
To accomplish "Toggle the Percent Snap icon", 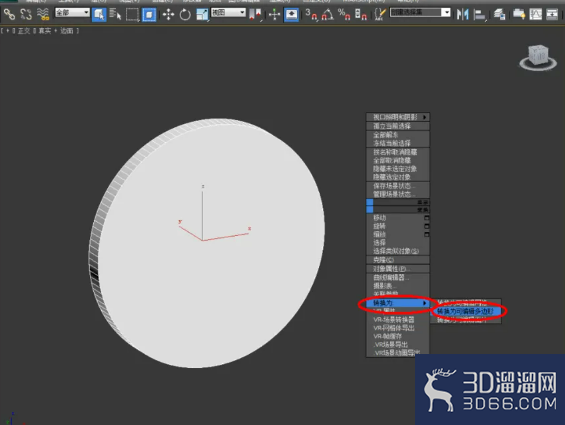I will coord(344,14).
